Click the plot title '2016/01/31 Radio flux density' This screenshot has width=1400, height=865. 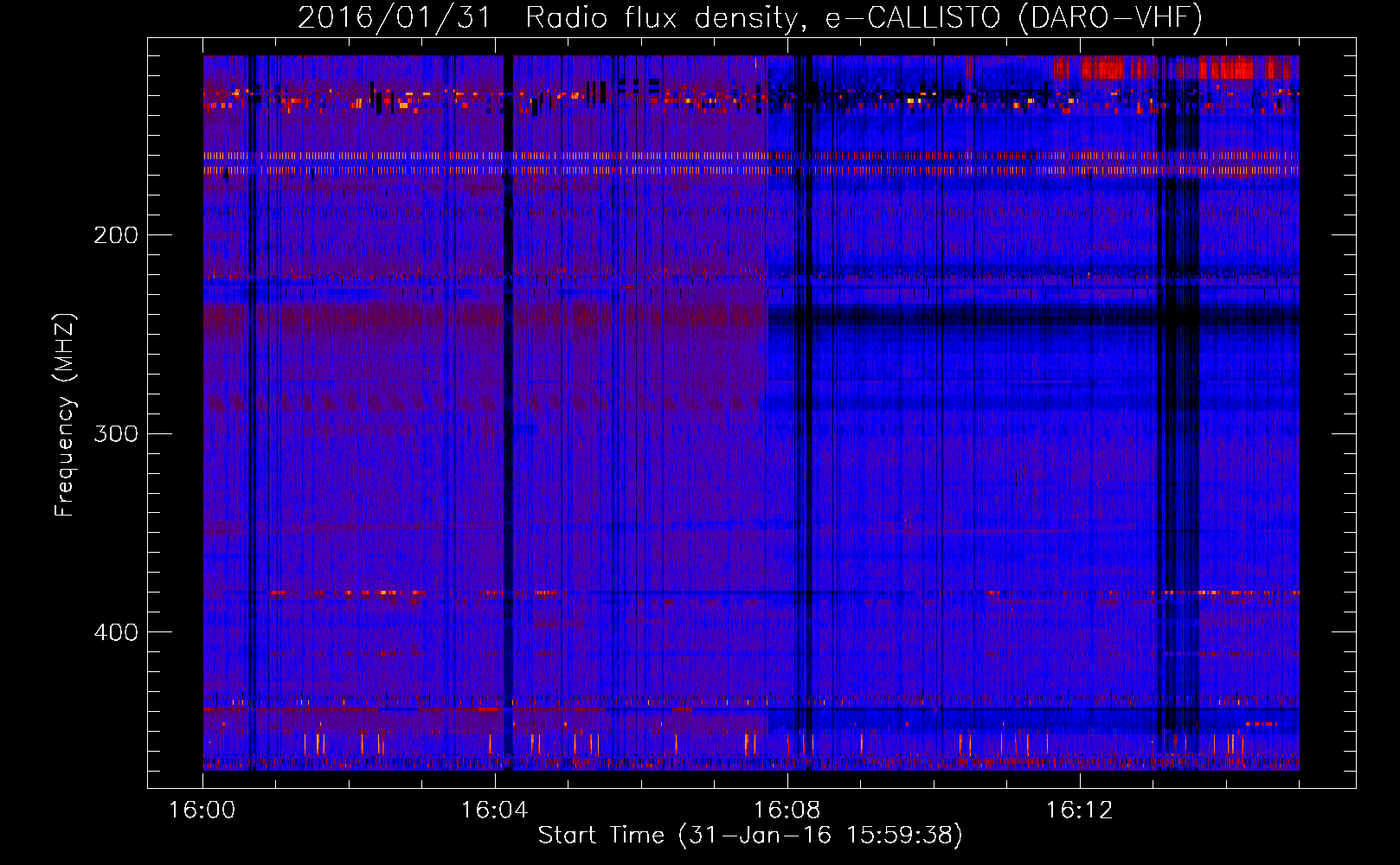click(x=554, y=17)
